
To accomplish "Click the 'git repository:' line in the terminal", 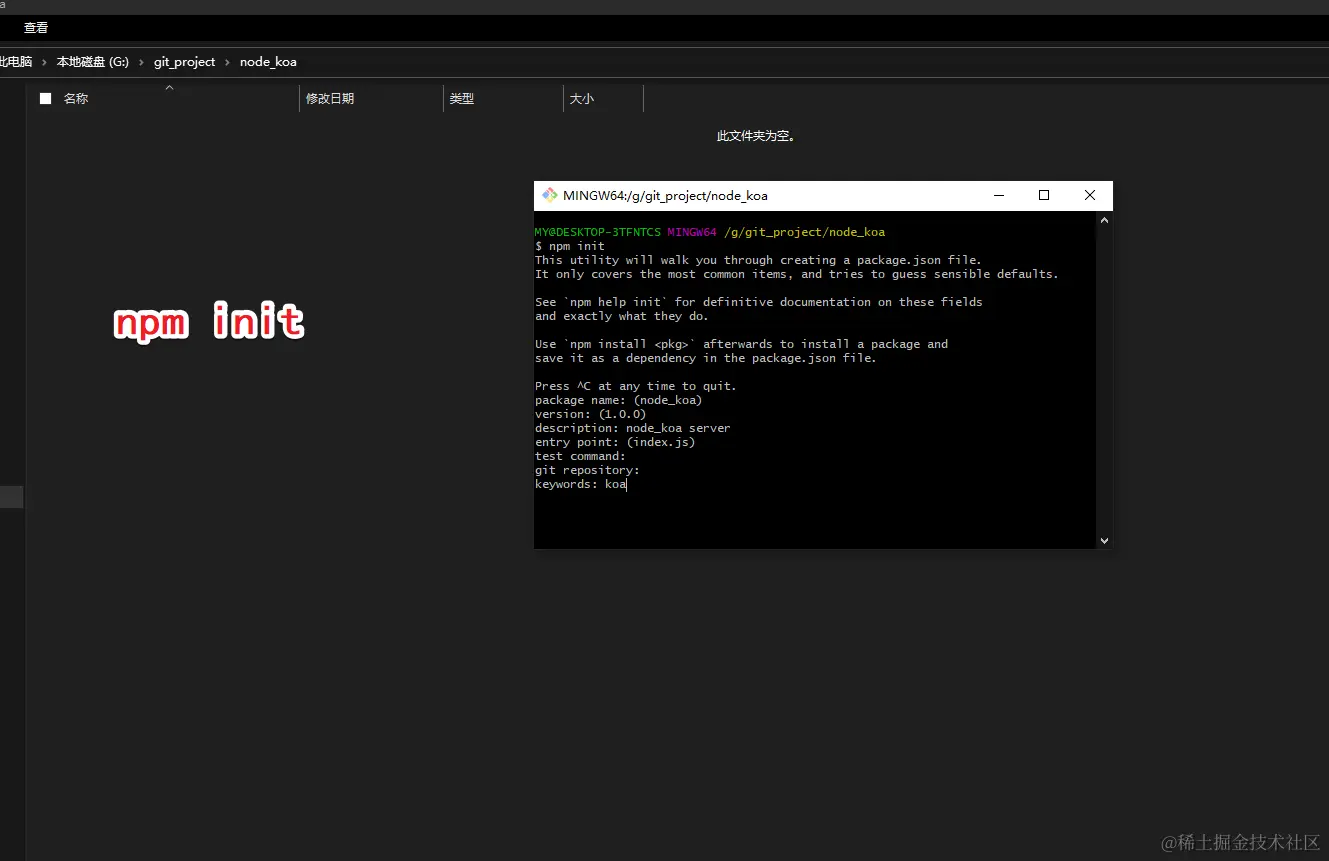I will pyautogui.click(x=587, y=470).
